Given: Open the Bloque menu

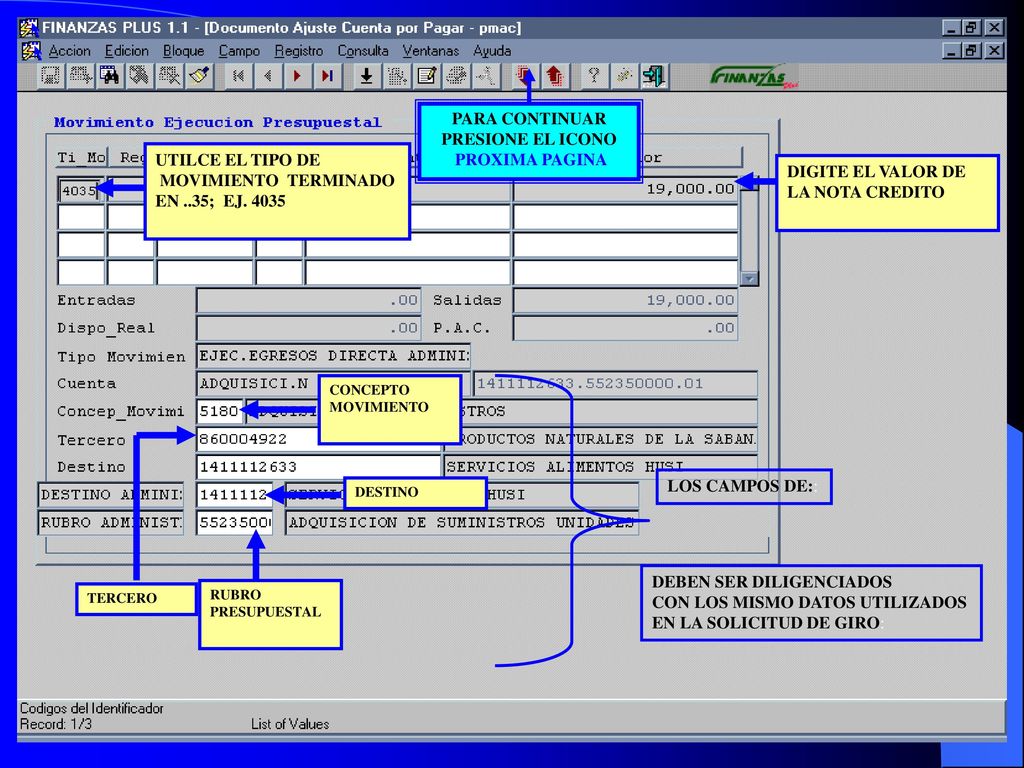Looking at the screenshot, I should click(184, 51).
